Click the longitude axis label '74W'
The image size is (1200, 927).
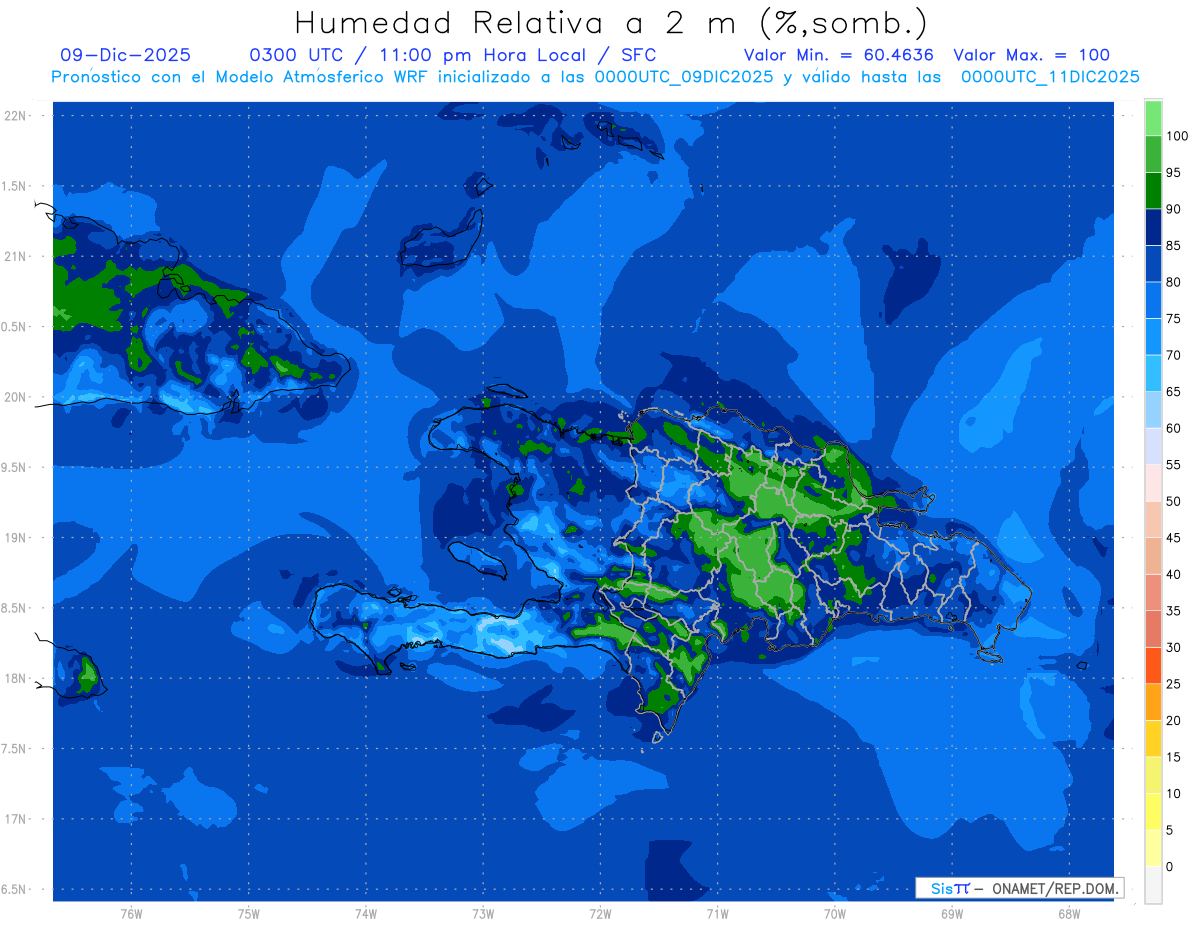point(366,913)
